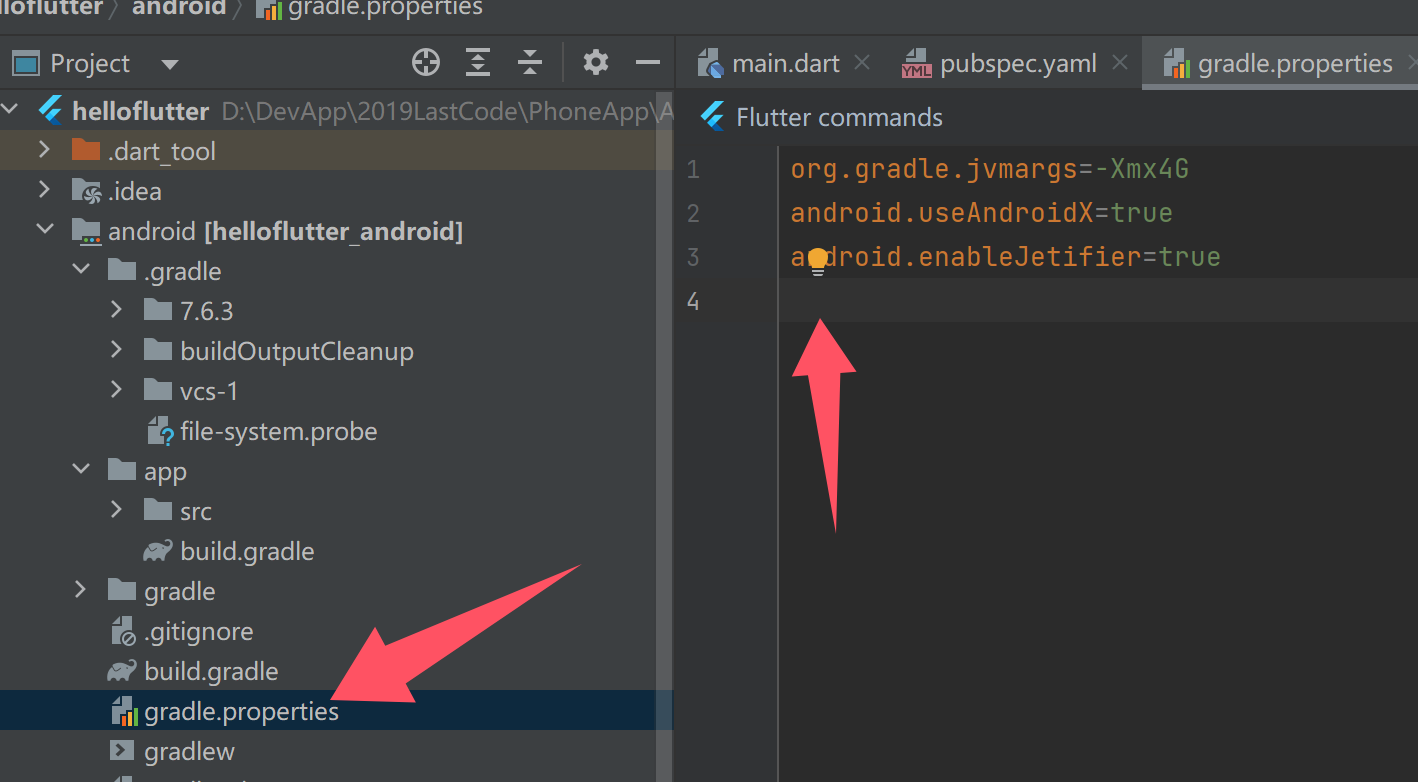Open Project panel settings gear

pos(596,63)
